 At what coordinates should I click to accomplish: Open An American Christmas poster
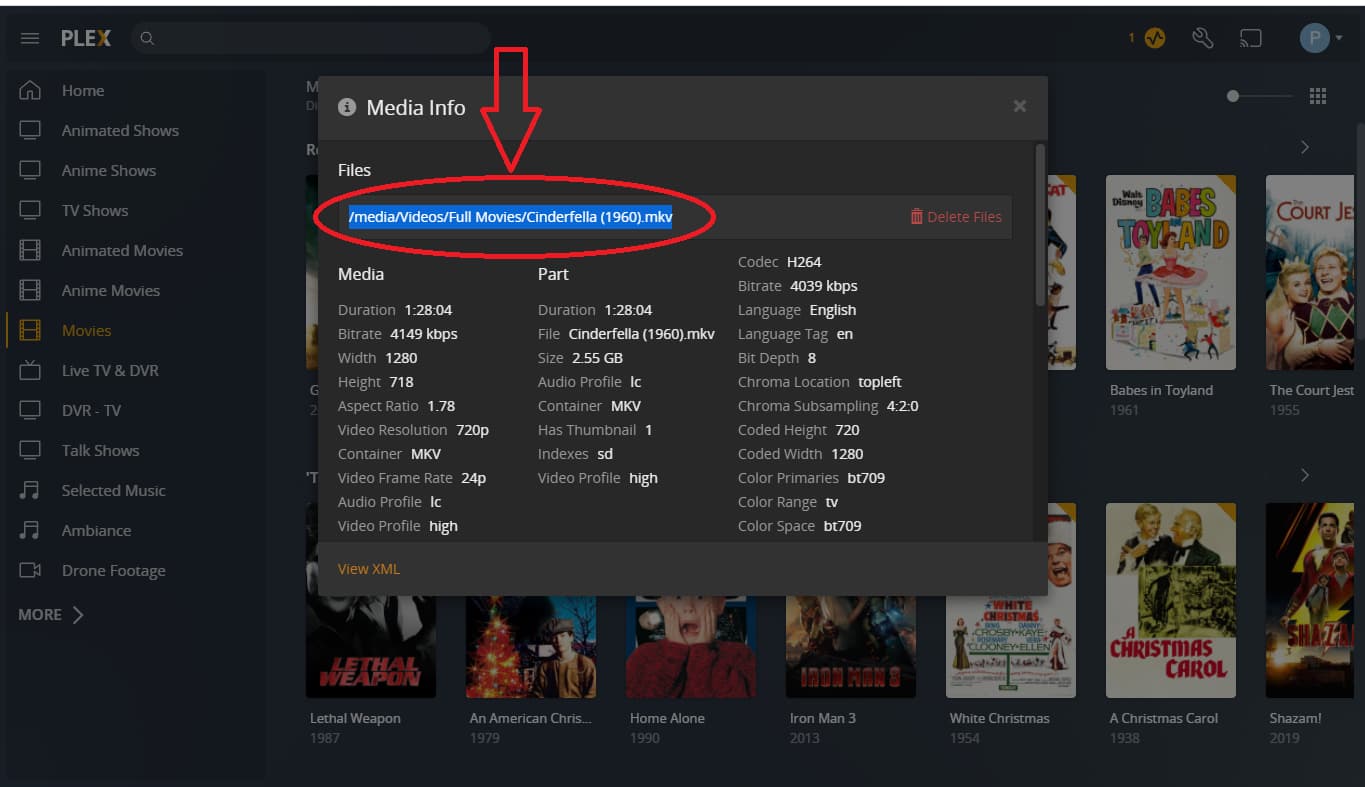531,647
